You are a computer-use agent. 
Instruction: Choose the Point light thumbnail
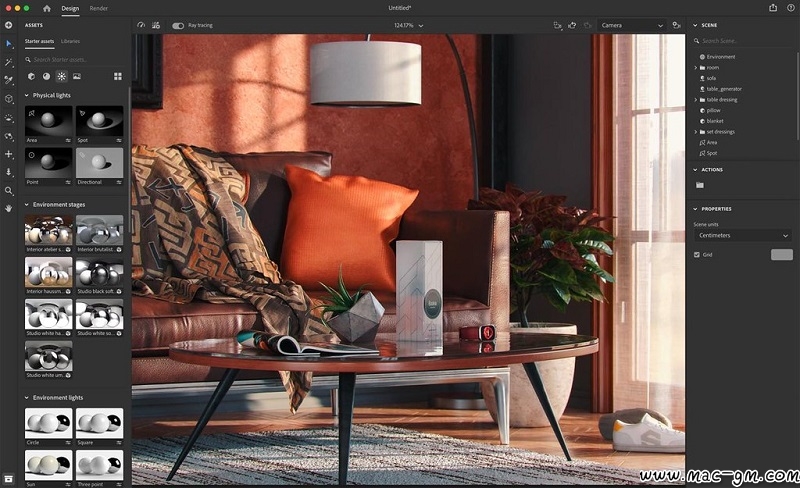click(x=48, y=163)
